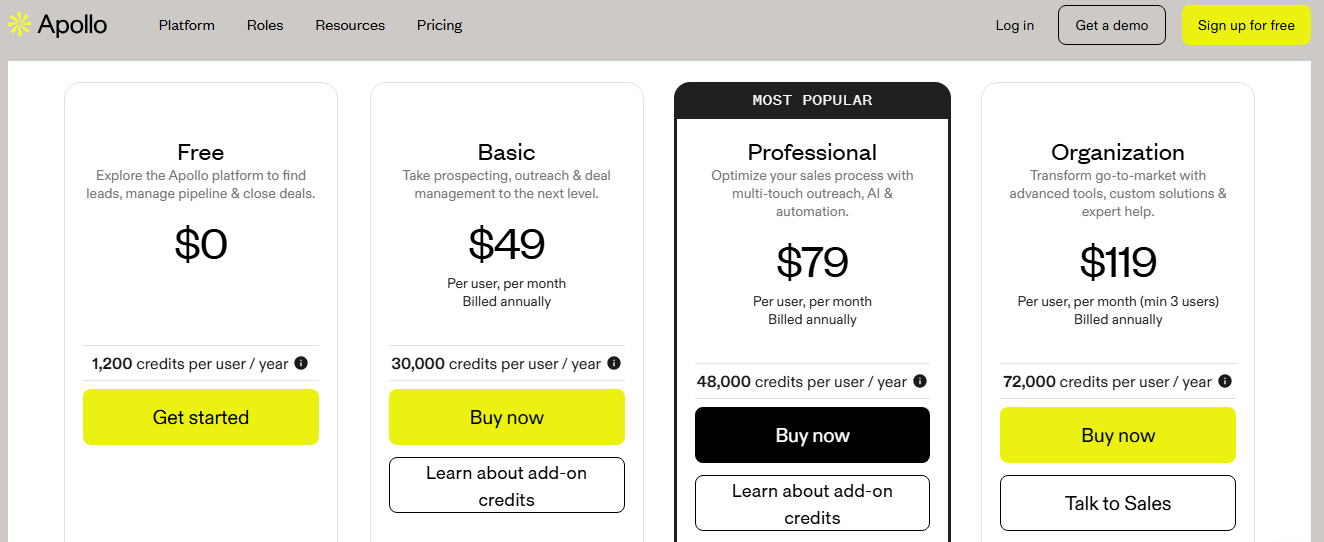Image resolution: width=1324 pixels, height=542 pixels.
Task: Click the Log in link
Action: pyautogui.click(x=1015, y=25)
